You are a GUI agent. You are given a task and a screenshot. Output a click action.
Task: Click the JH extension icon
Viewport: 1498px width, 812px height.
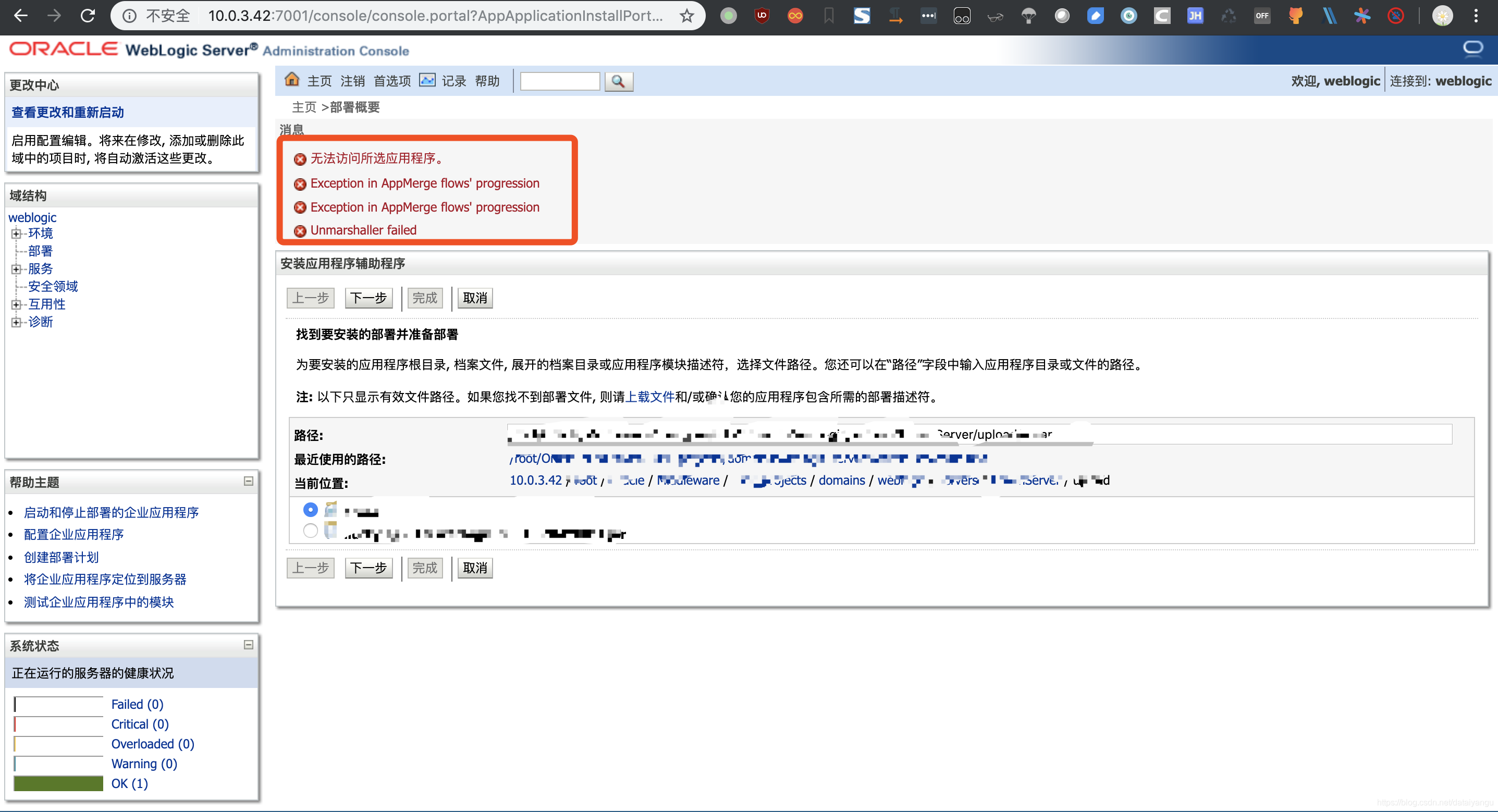[x=1195, y=16]
